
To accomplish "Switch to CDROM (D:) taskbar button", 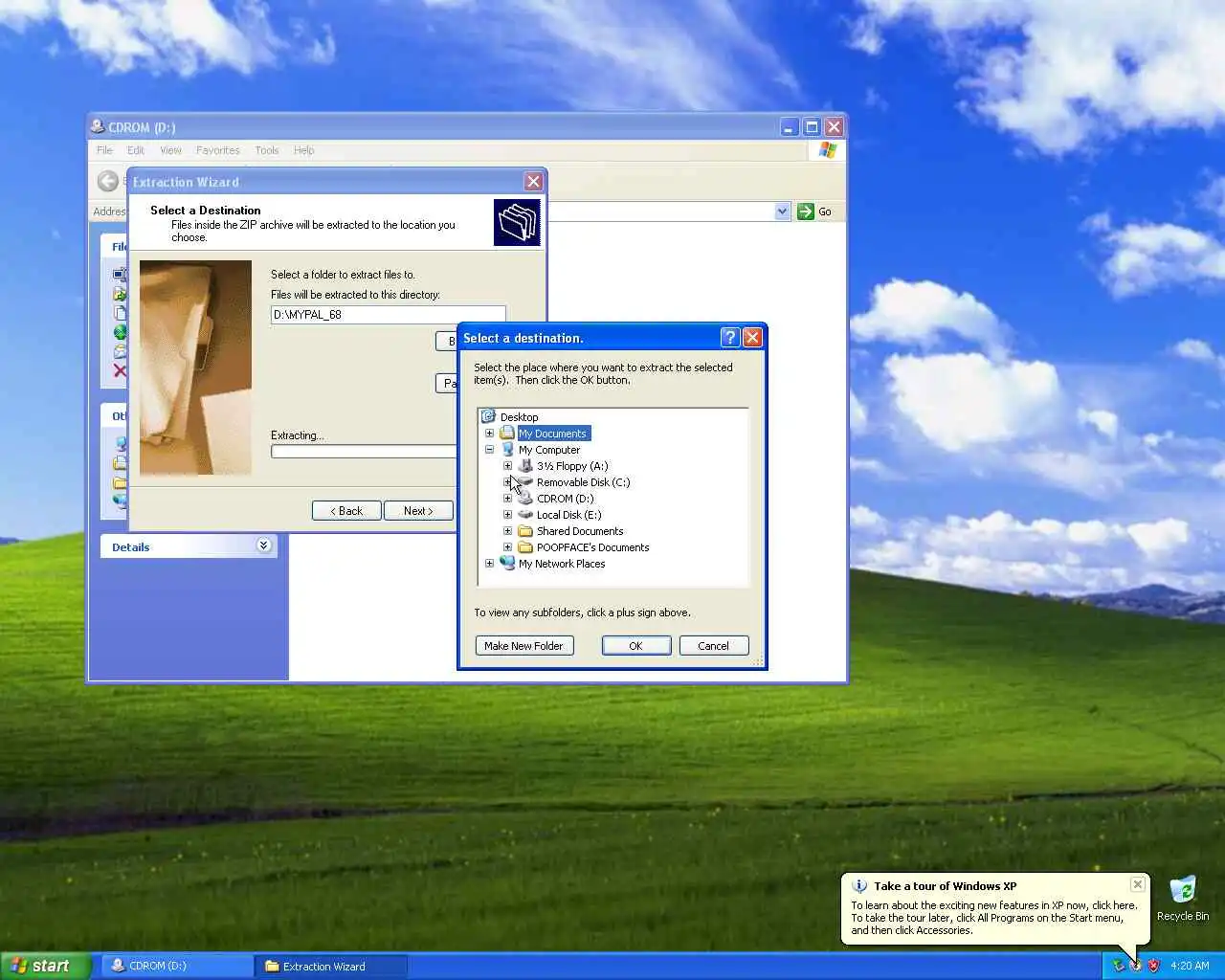I will coord(175,966).
